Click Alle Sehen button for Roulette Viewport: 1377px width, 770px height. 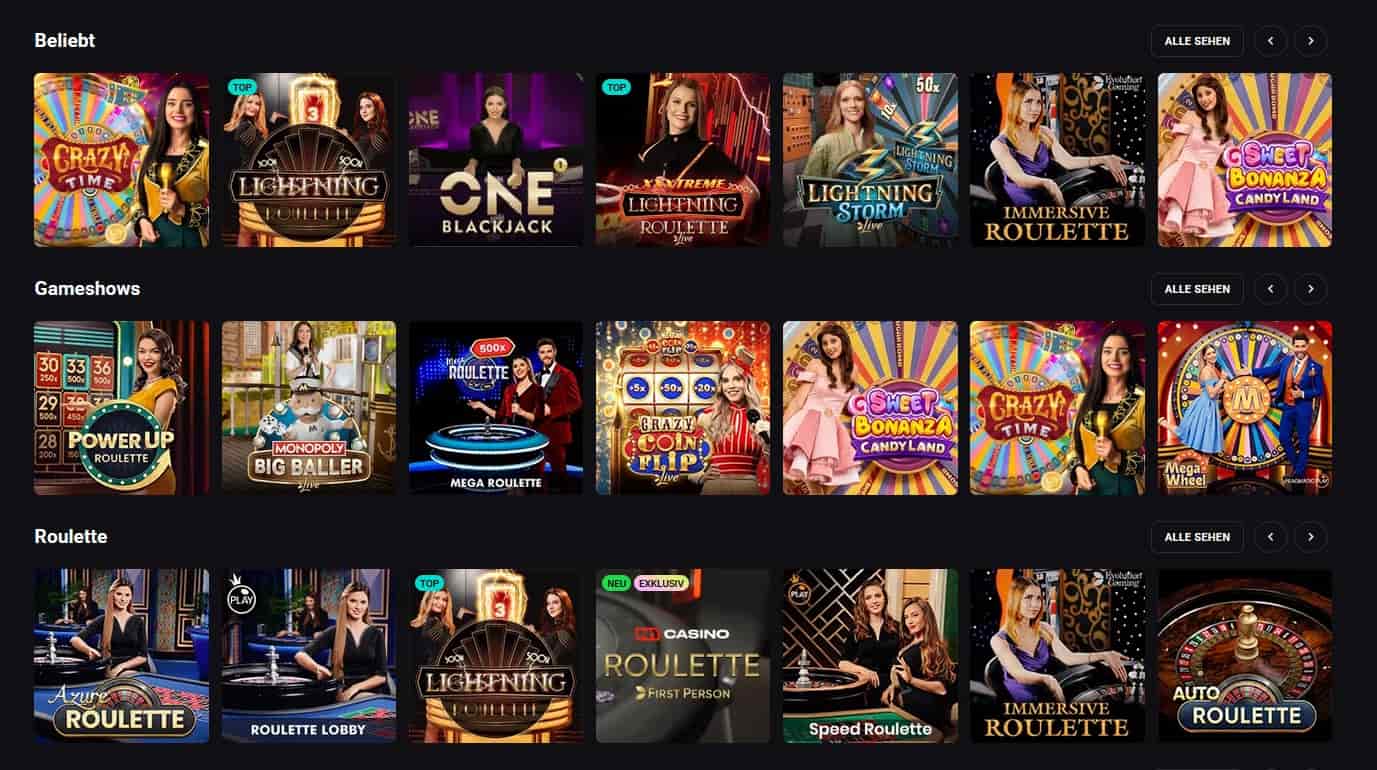tap(1197, 537)
